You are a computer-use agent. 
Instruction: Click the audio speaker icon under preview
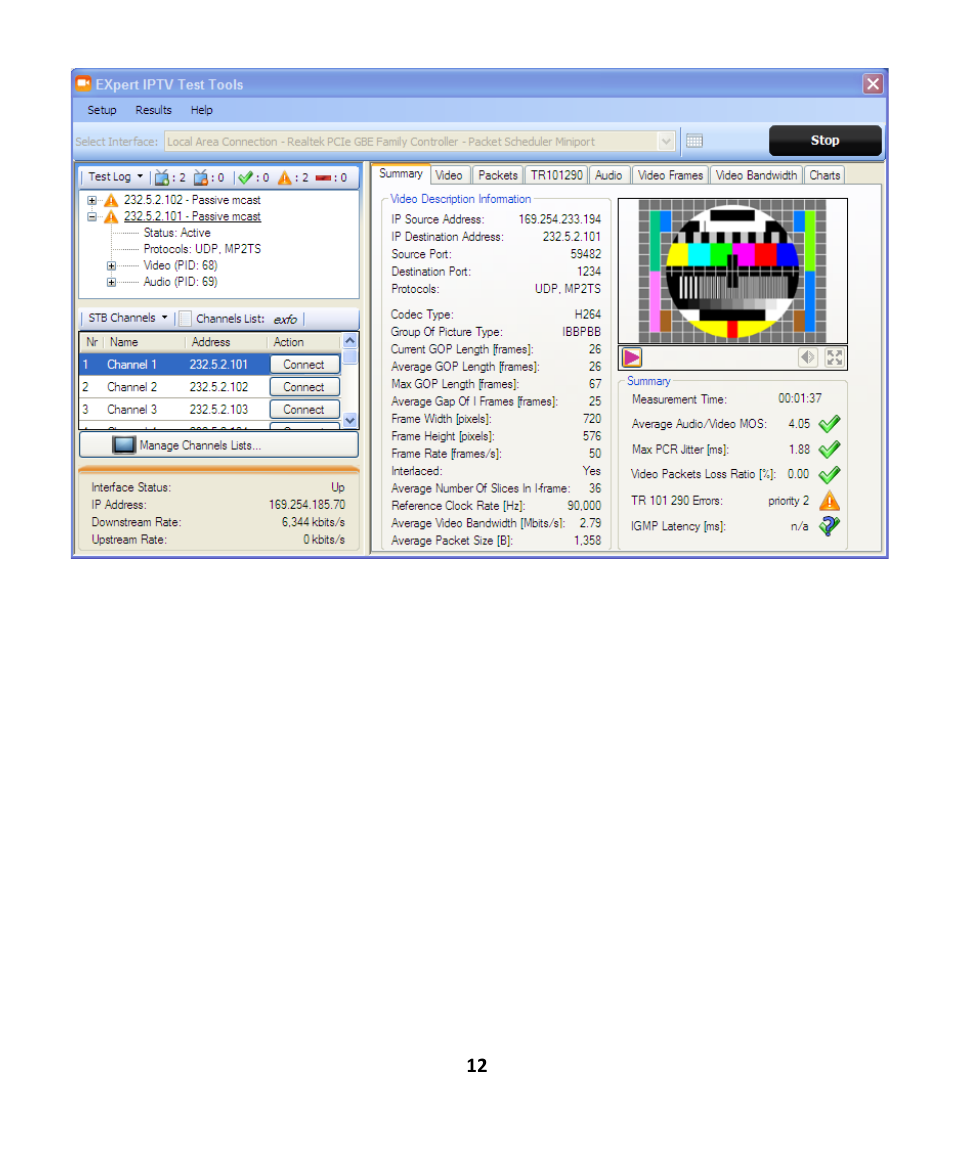coord(808,358)
